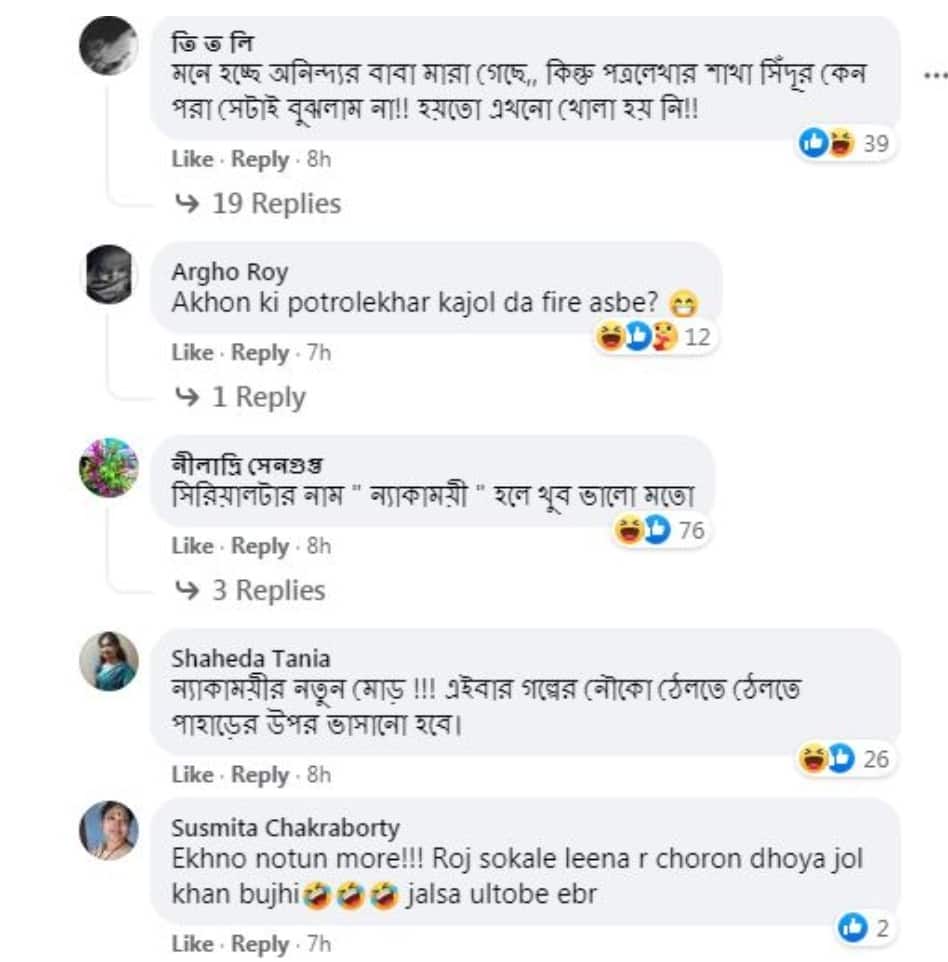Open the 76 reactions on the নীলাদ্রি সেনগুপ্ত comment

(x=661, y=530)
